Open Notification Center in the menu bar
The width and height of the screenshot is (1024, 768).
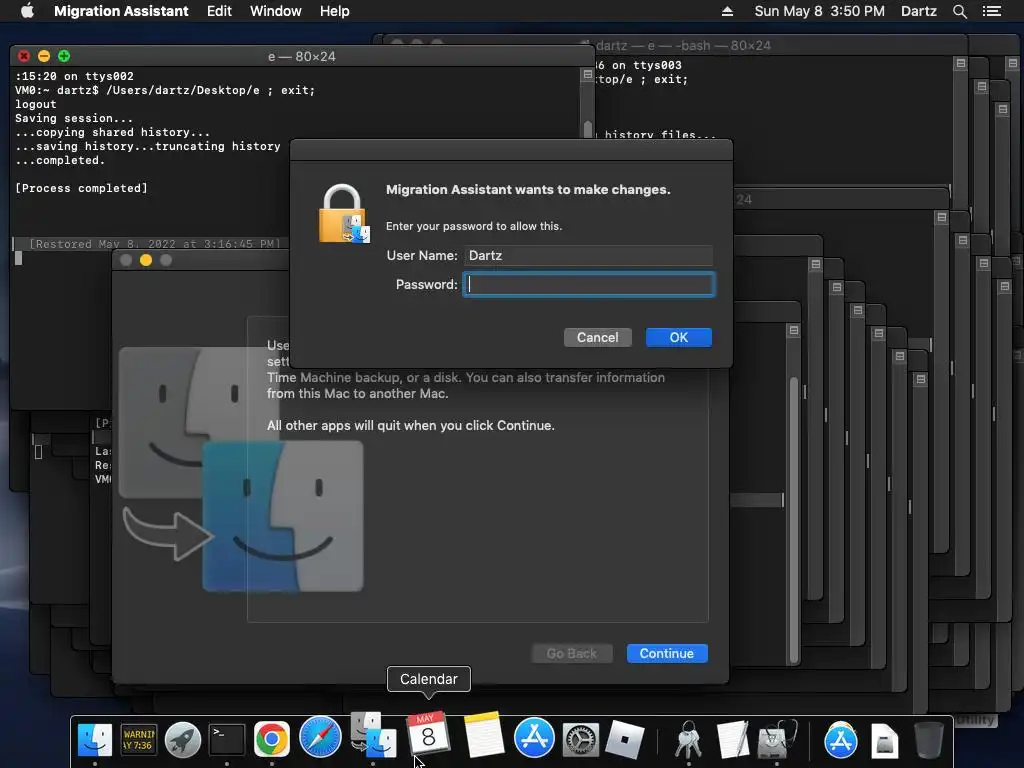click(991, 11)
